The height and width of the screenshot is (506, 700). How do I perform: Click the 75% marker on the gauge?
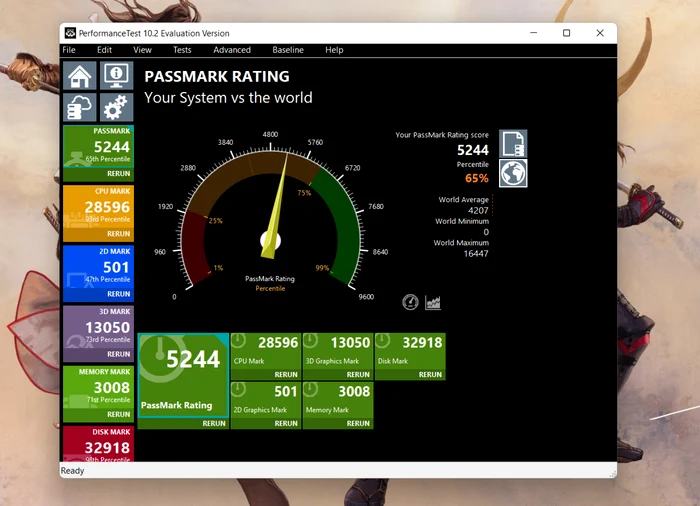304,193
